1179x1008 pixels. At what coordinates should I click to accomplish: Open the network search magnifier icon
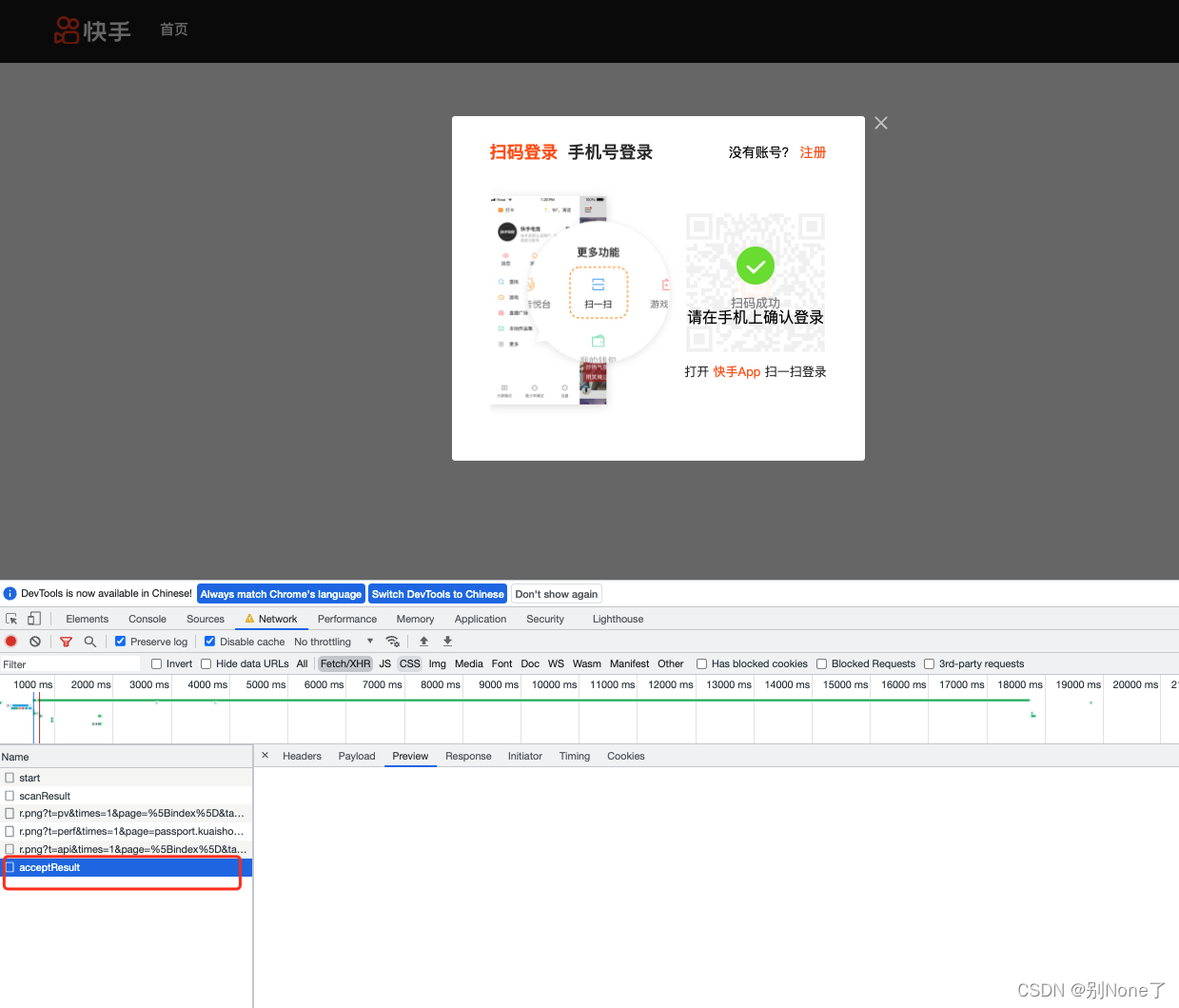coord(90,642)
